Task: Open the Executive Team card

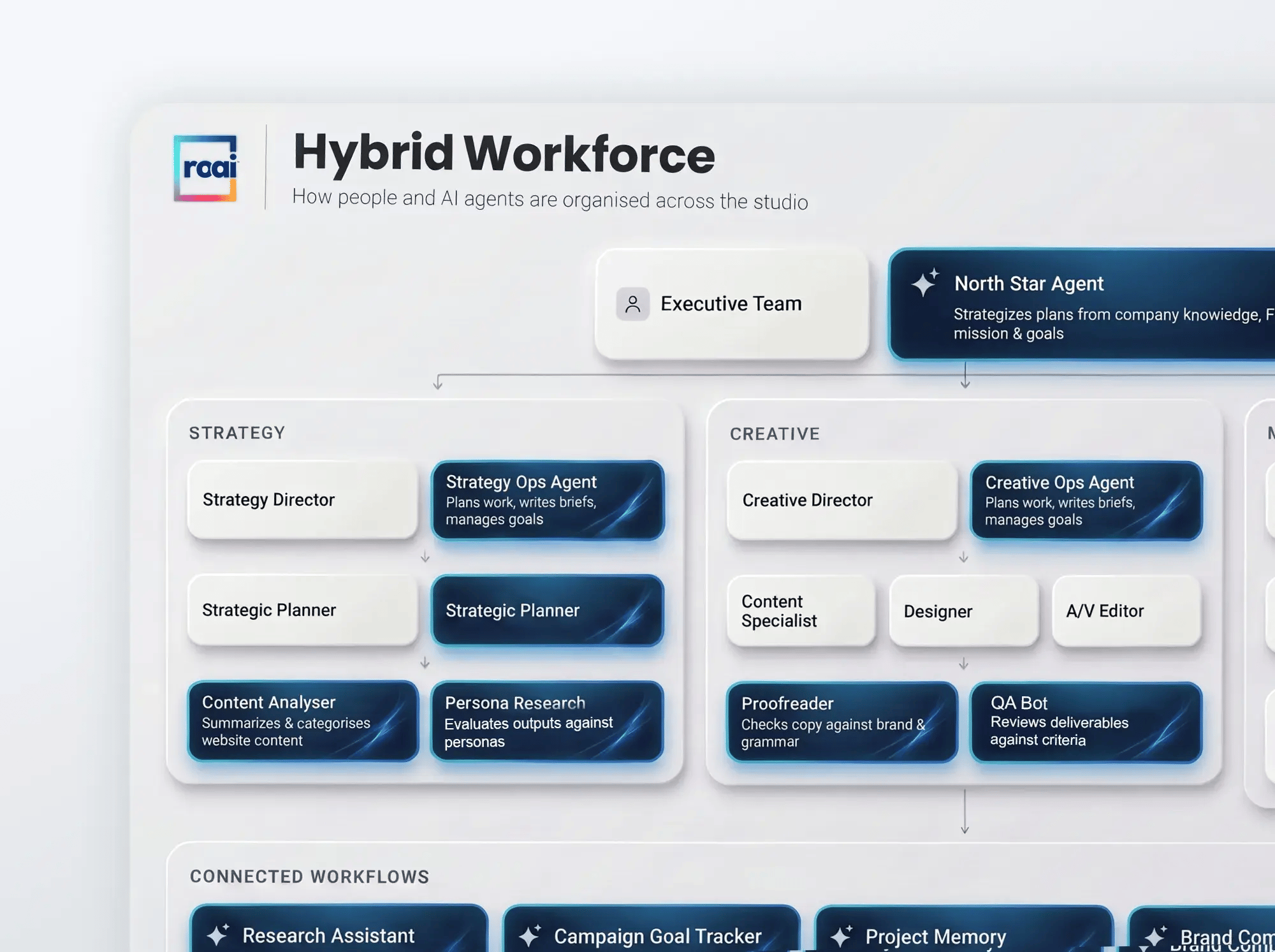Action: click(732, 304)
